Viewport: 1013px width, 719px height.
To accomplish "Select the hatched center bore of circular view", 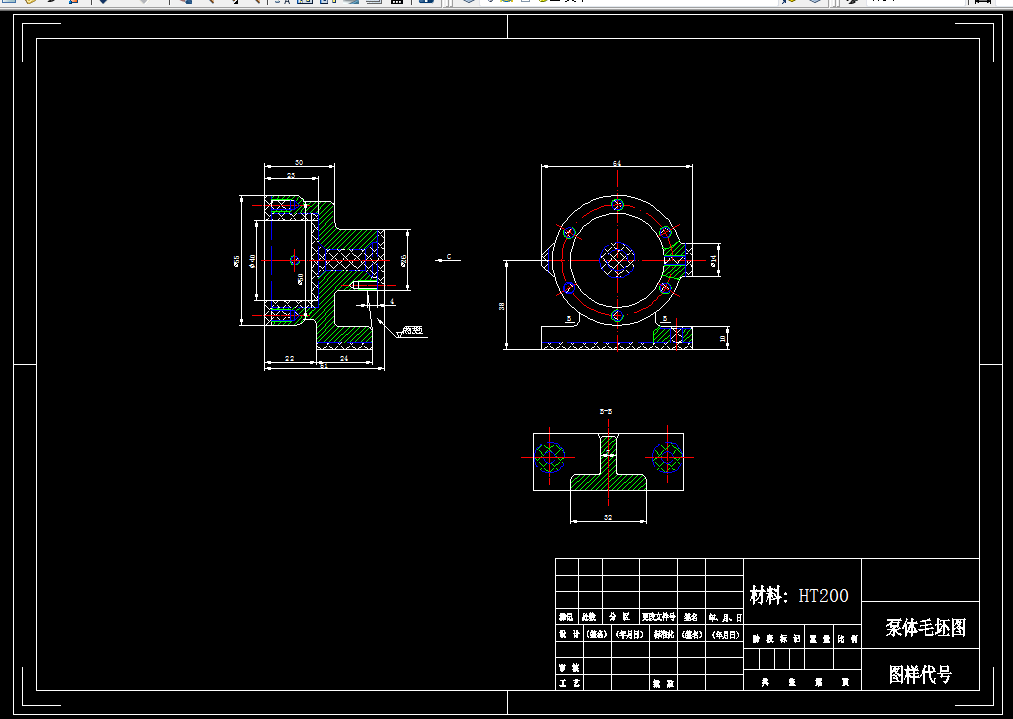I will click(x=618, y=260).
